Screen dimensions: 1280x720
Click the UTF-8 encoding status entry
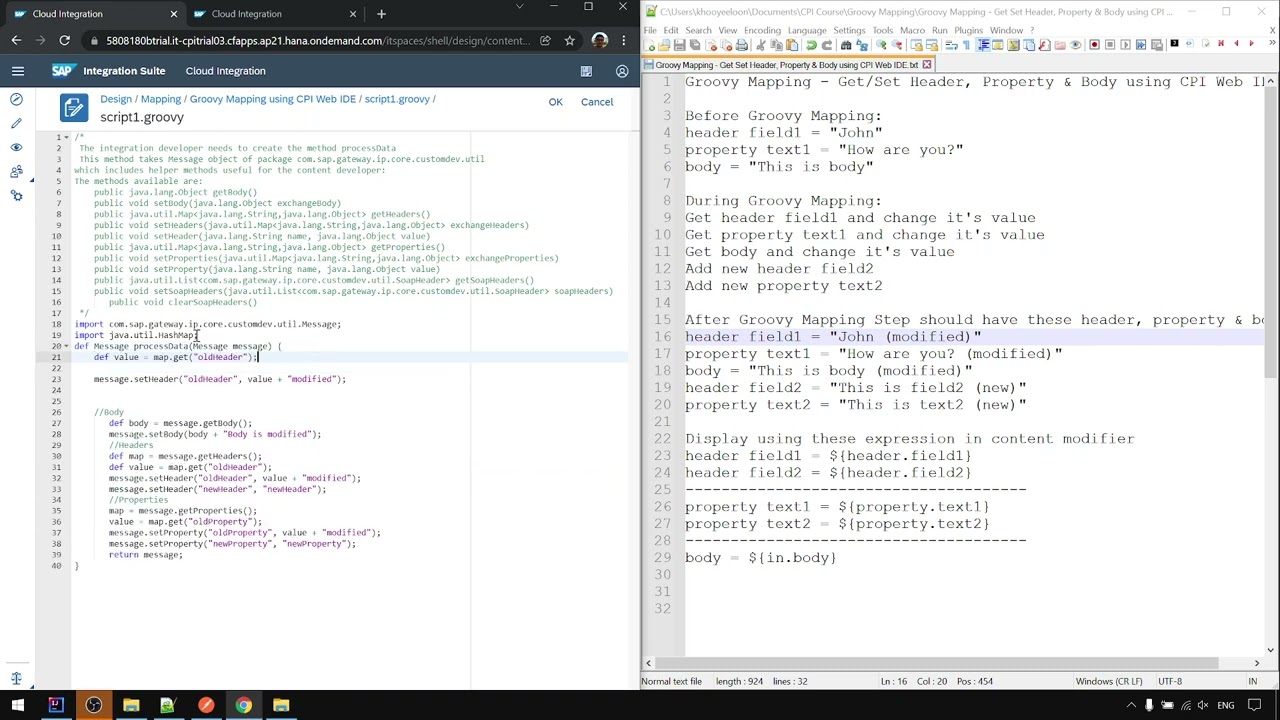[x=1170, y=681]
